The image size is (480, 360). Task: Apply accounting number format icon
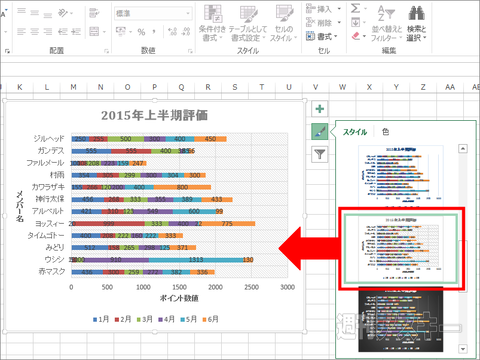pos(120,31)
